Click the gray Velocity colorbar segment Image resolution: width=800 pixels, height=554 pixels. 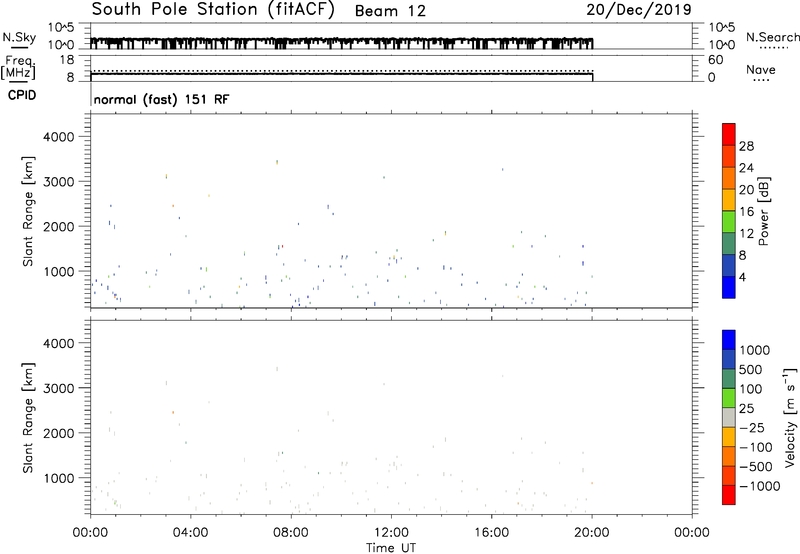click(x=729, y=418)
